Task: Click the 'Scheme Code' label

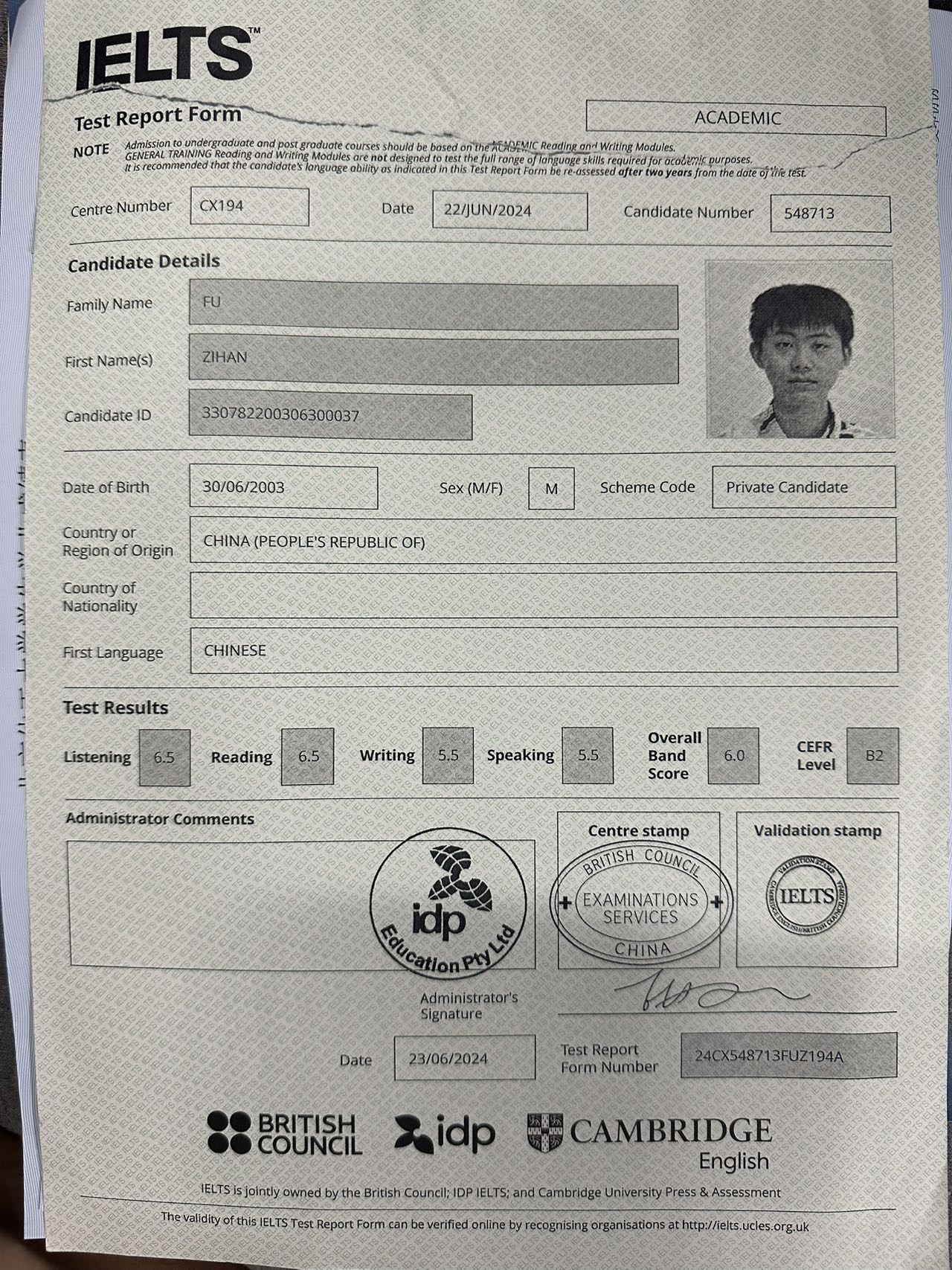Action: (x=647, y=487)
